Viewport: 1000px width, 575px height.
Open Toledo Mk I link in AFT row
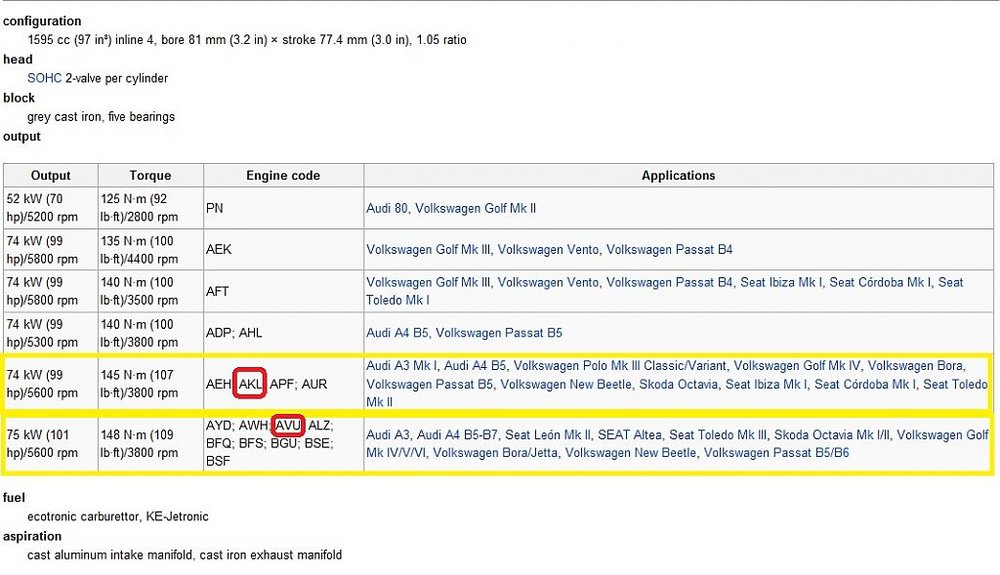[398, 300]
